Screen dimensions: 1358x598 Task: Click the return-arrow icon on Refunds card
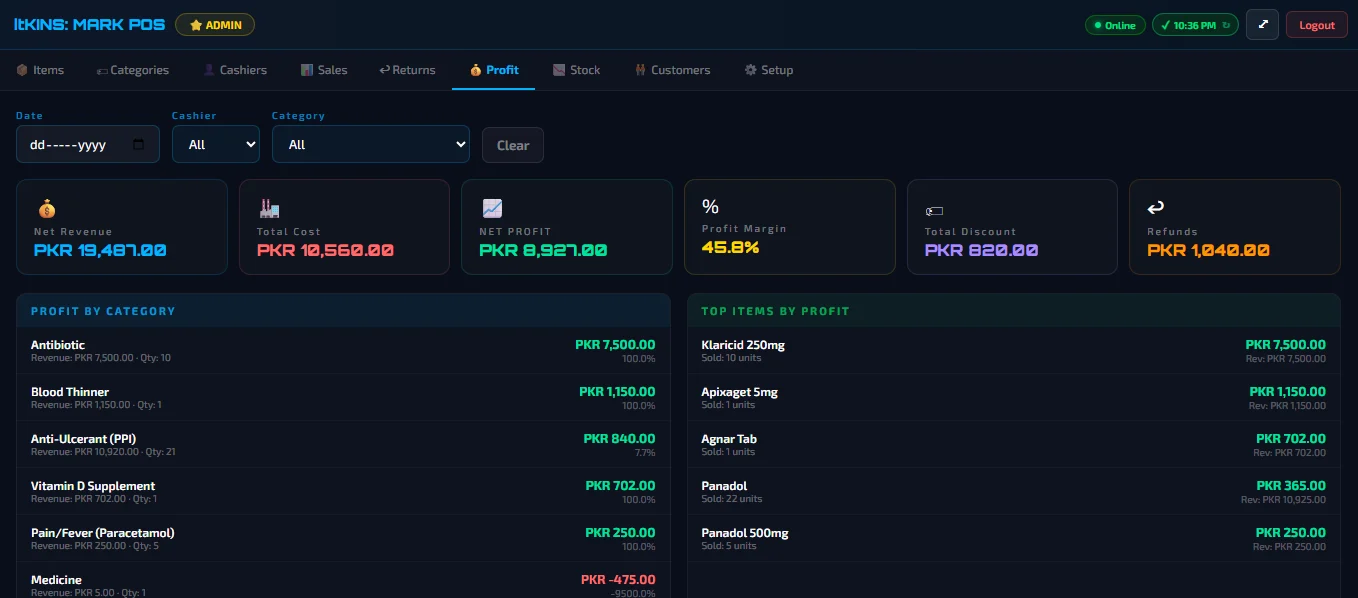tap(1156, 208)
